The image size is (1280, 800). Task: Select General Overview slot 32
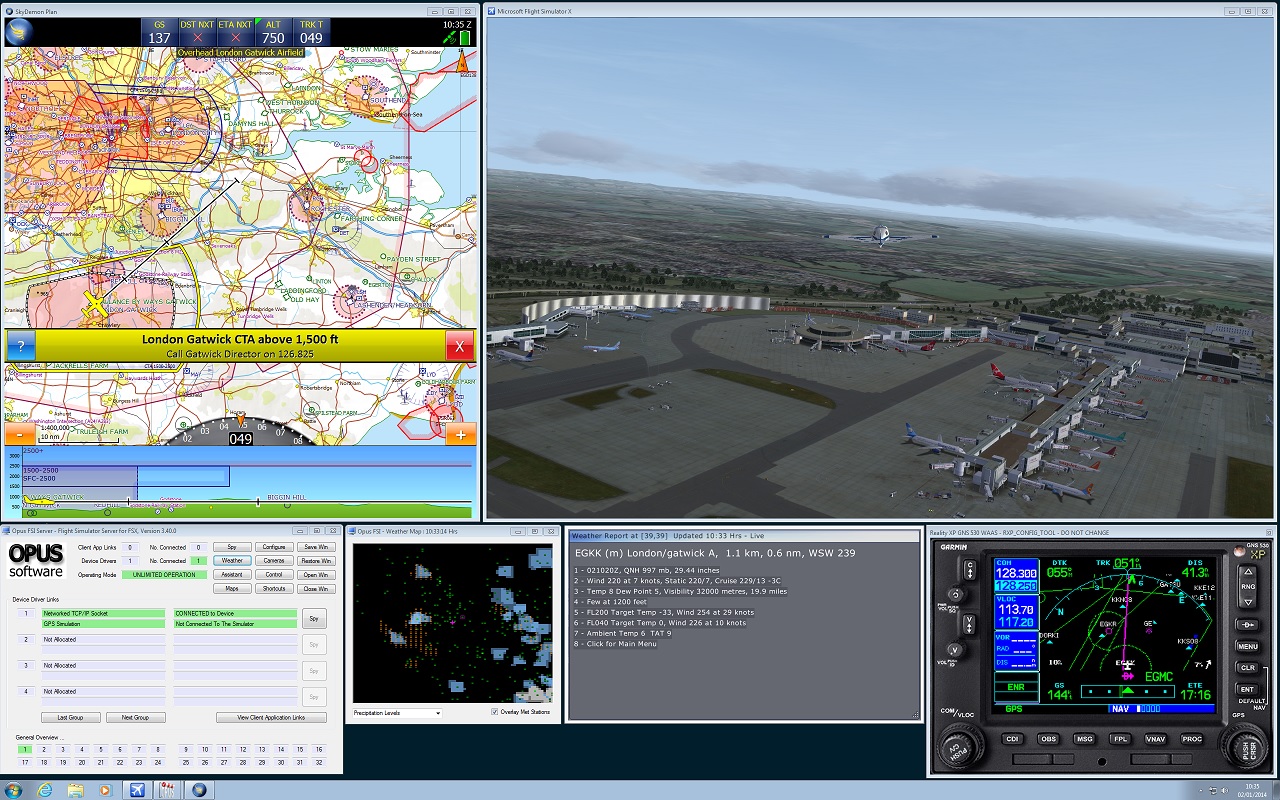(319, 762)
